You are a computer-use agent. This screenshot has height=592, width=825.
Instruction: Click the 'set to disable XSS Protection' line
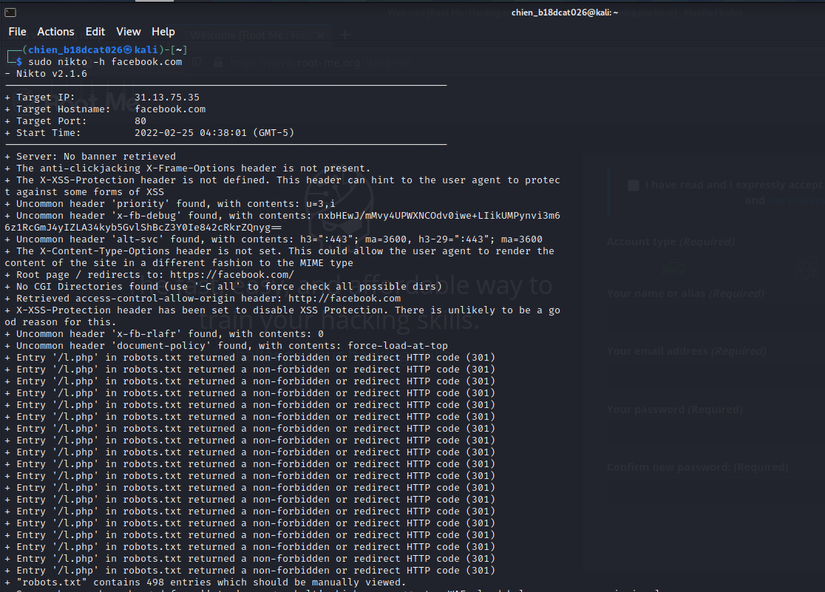(x=282, y=316)
